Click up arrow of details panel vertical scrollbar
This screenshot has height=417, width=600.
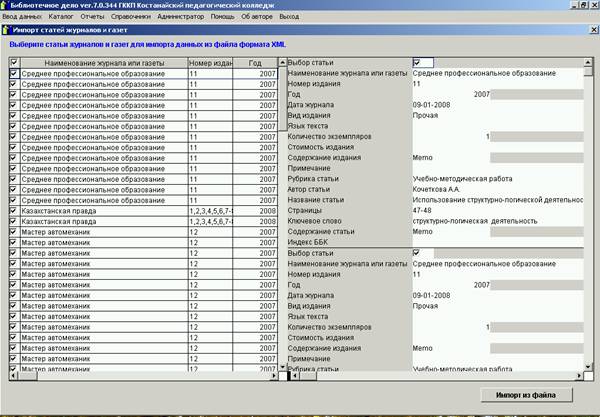(588, 62)
